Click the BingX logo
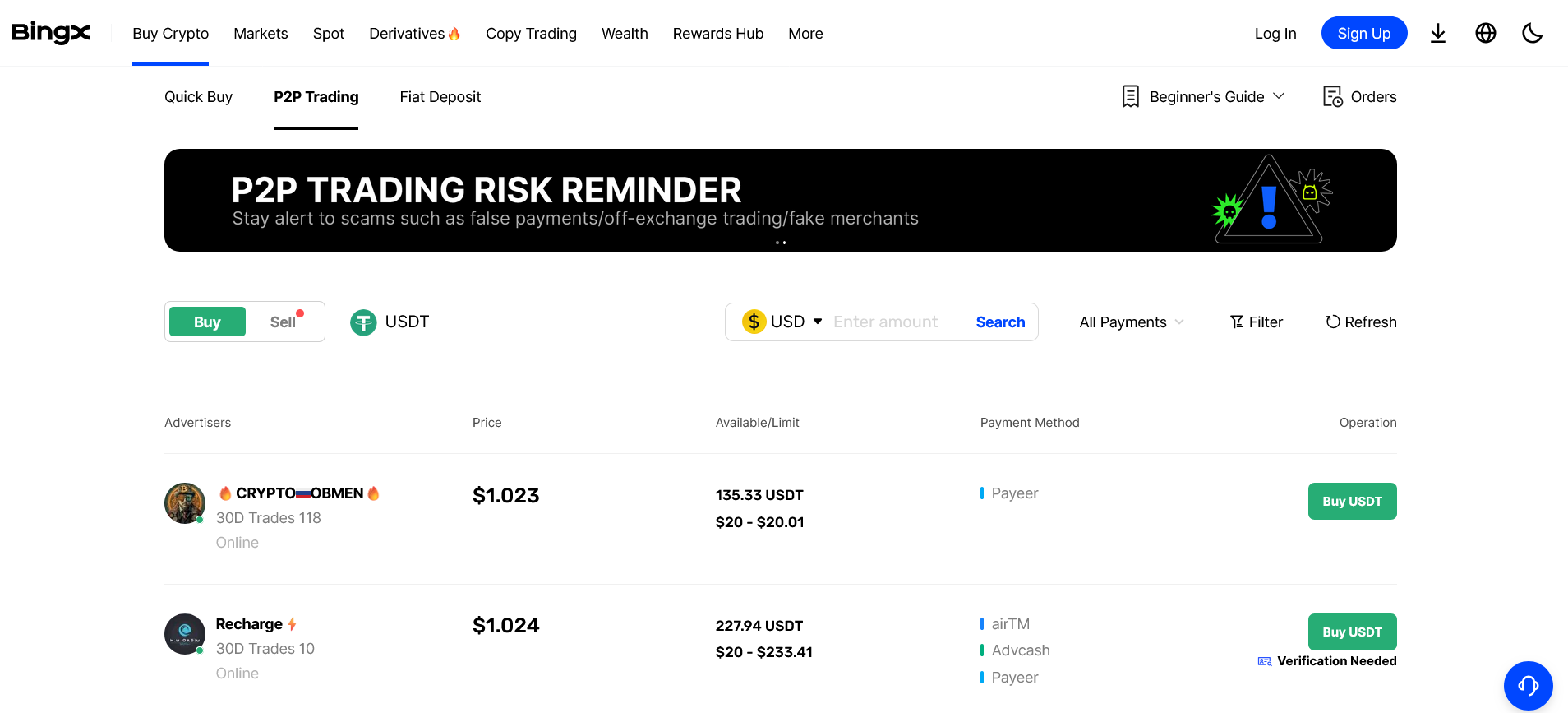The width and height of the screenshot is (1568, 713). 51,33
